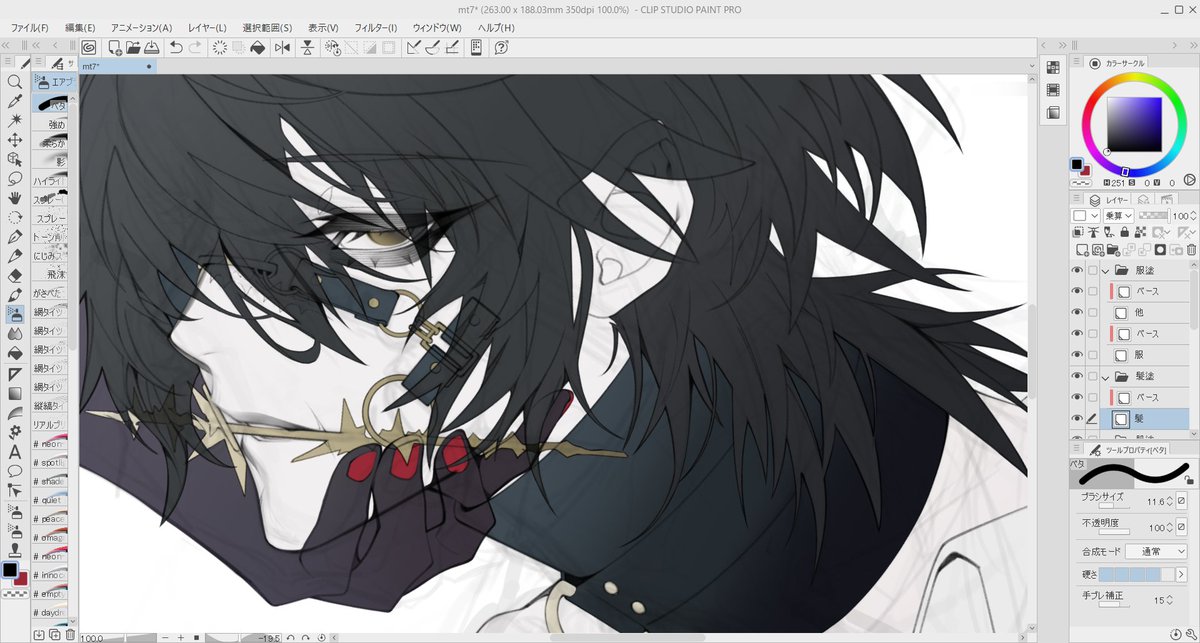Click the main black color swatch in color panel

point(1077,164)
